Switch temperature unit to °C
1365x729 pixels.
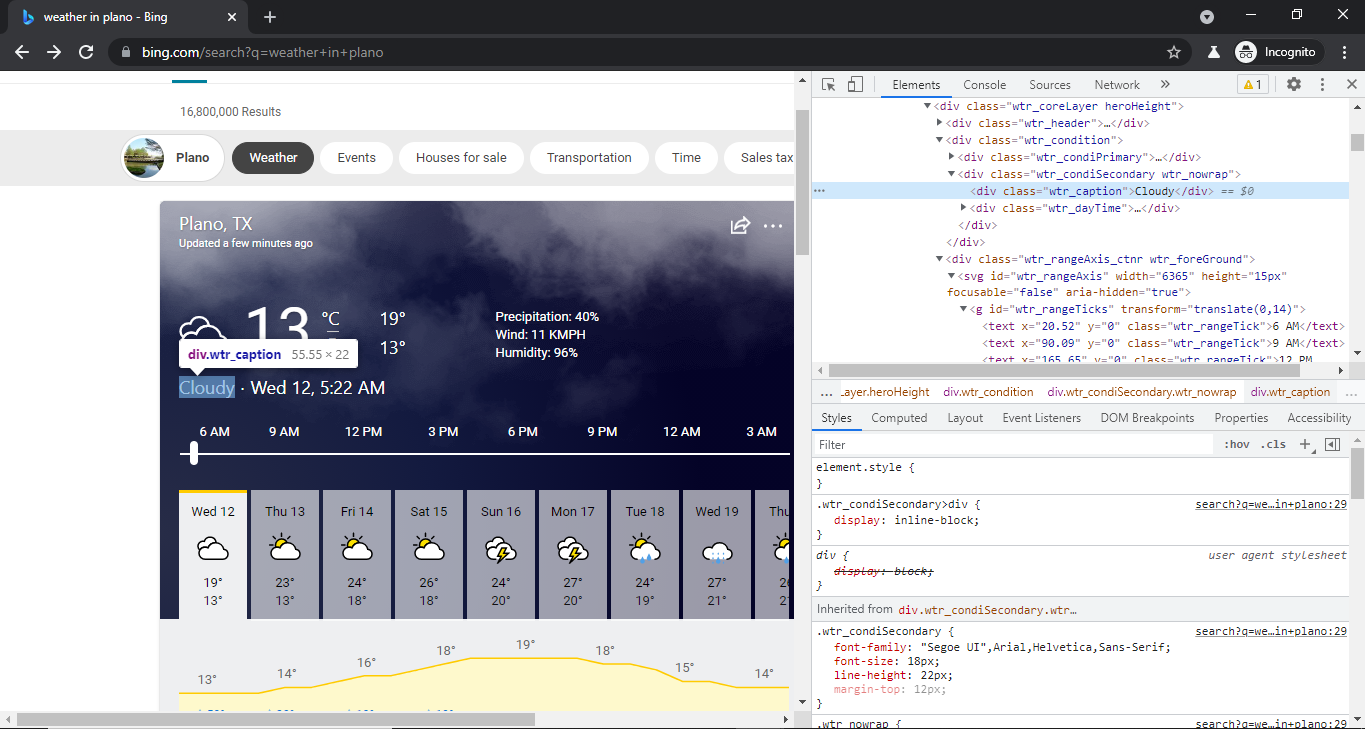[x=330, y=319]
